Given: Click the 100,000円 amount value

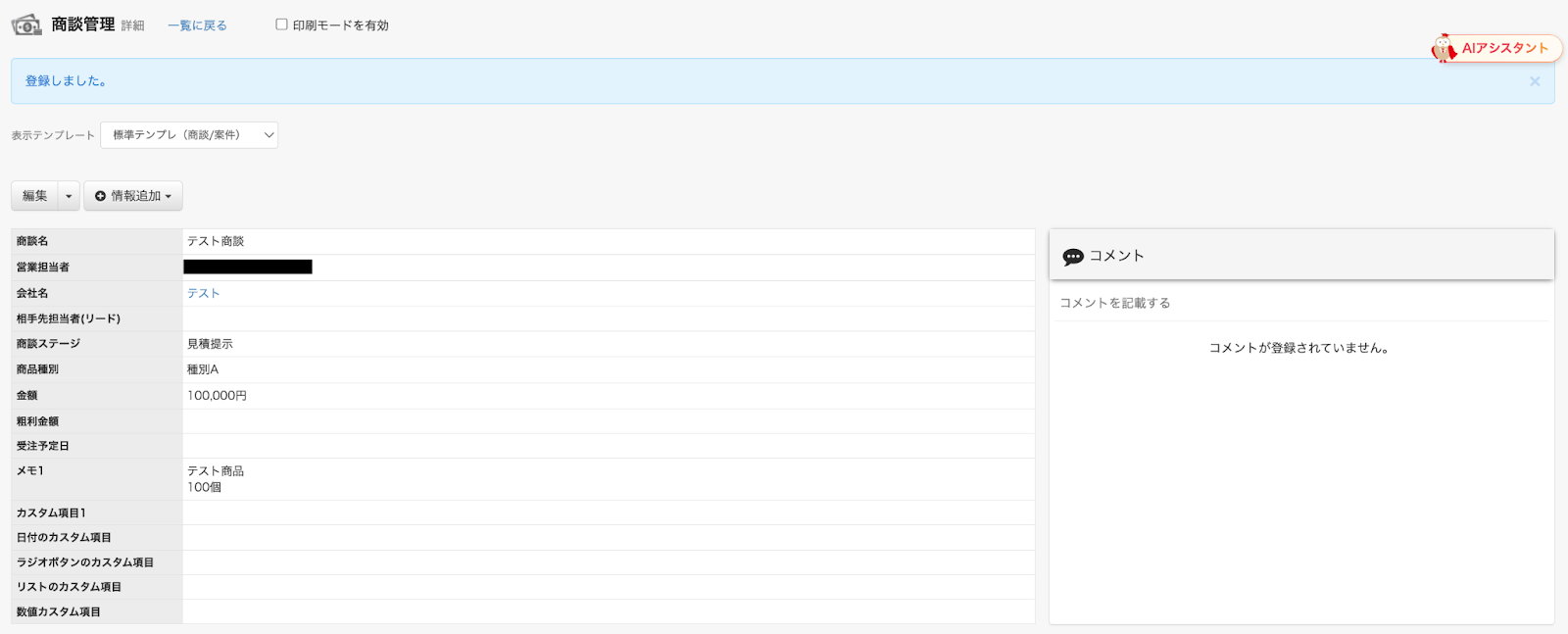Looking at the screenshot, I should coord(218,396).
